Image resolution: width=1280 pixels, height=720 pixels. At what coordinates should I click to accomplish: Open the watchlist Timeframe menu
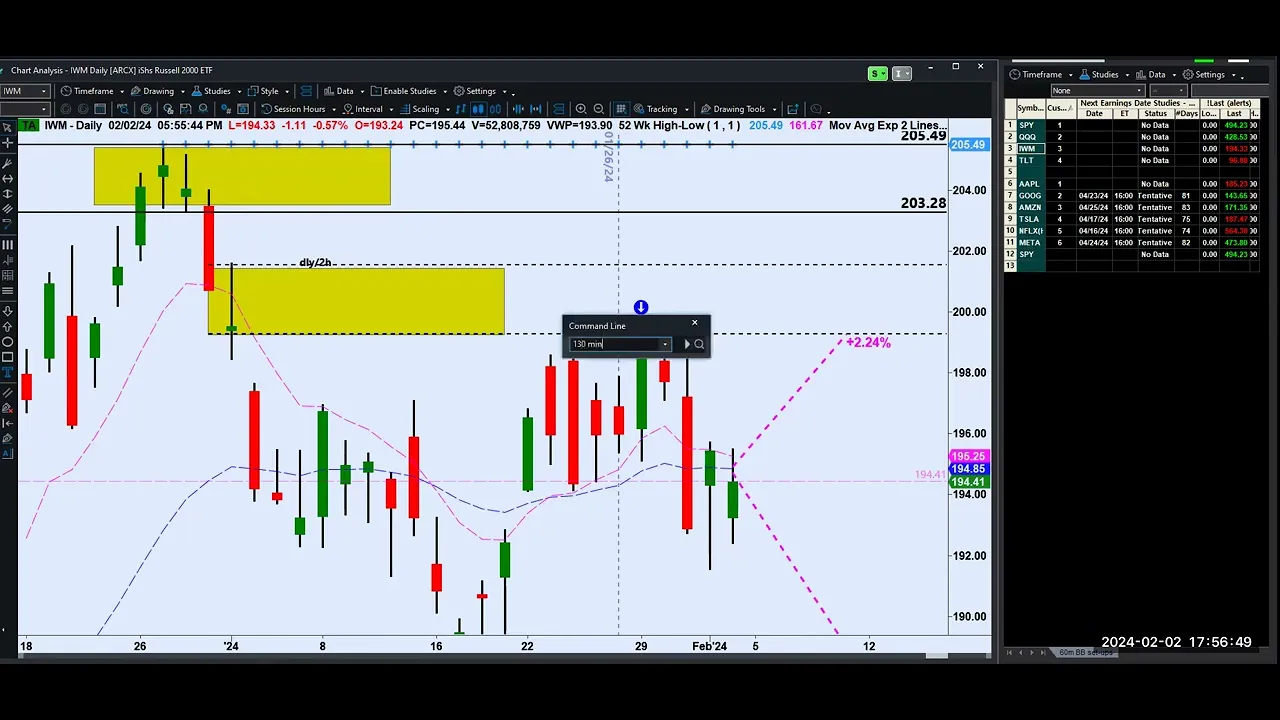[x=1042, y=74]
